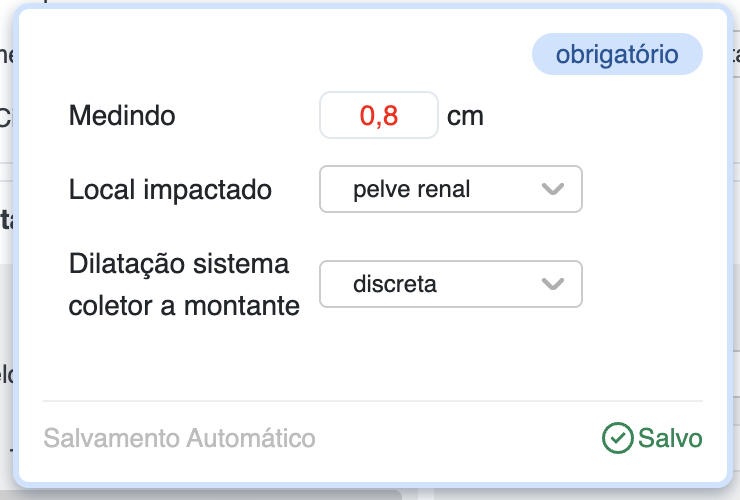Click the green checkmark circle icon

click(x=618, y=438)
